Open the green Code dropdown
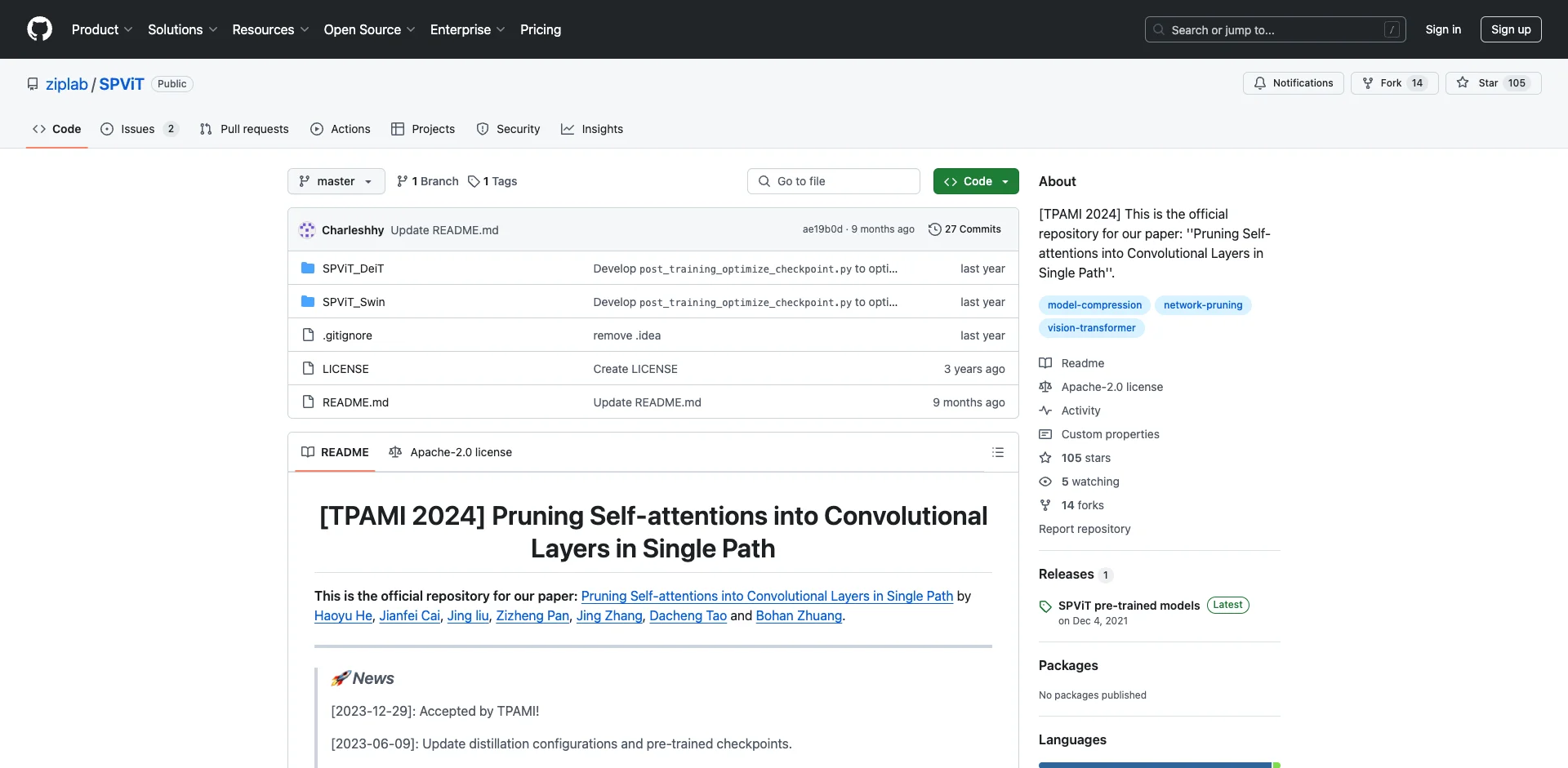 point(976,181)
